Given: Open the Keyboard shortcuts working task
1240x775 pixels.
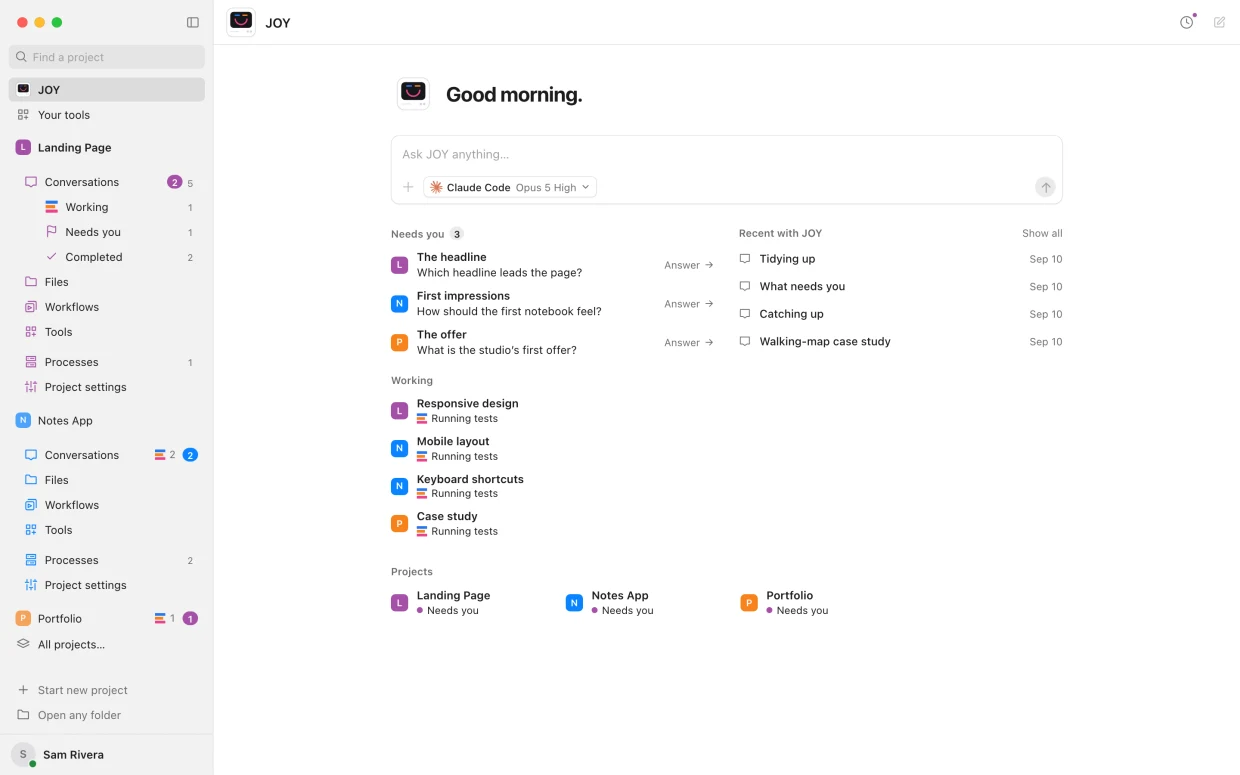Looking at the screenshot, I should [552, 486].
